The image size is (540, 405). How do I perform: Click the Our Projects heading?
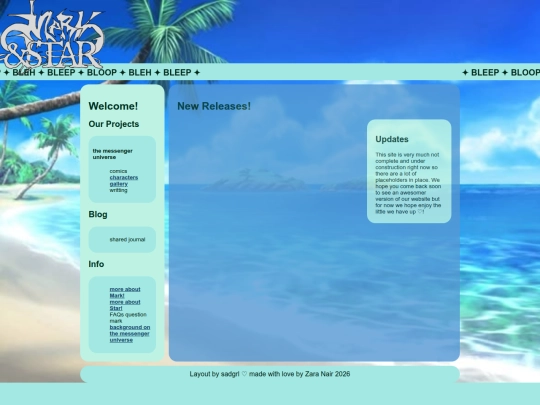coord(114,124)
